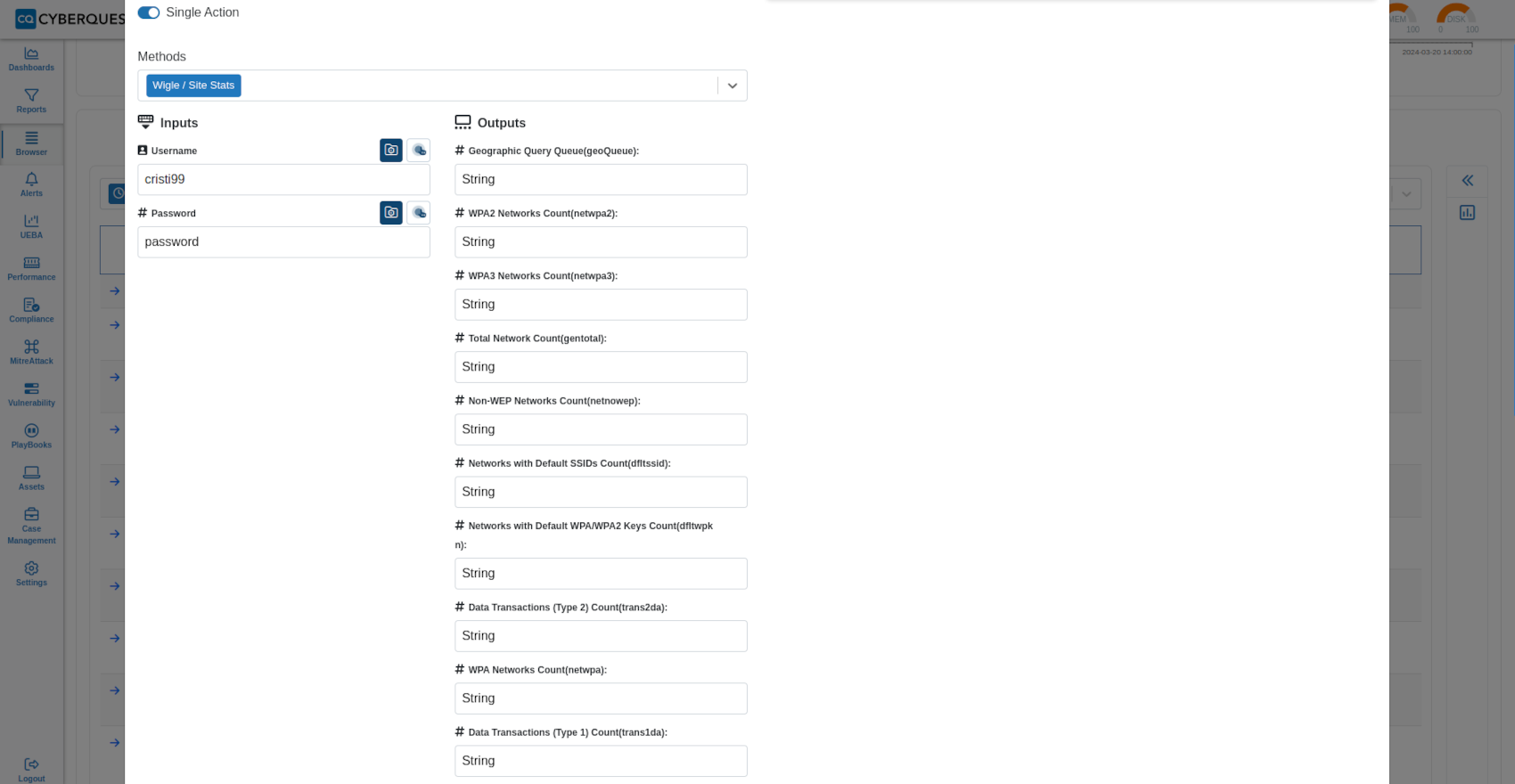Viewport: 1515px width, 784px height.
Task: Click the camera icon beside Password
Action: (x=391, y=212)
